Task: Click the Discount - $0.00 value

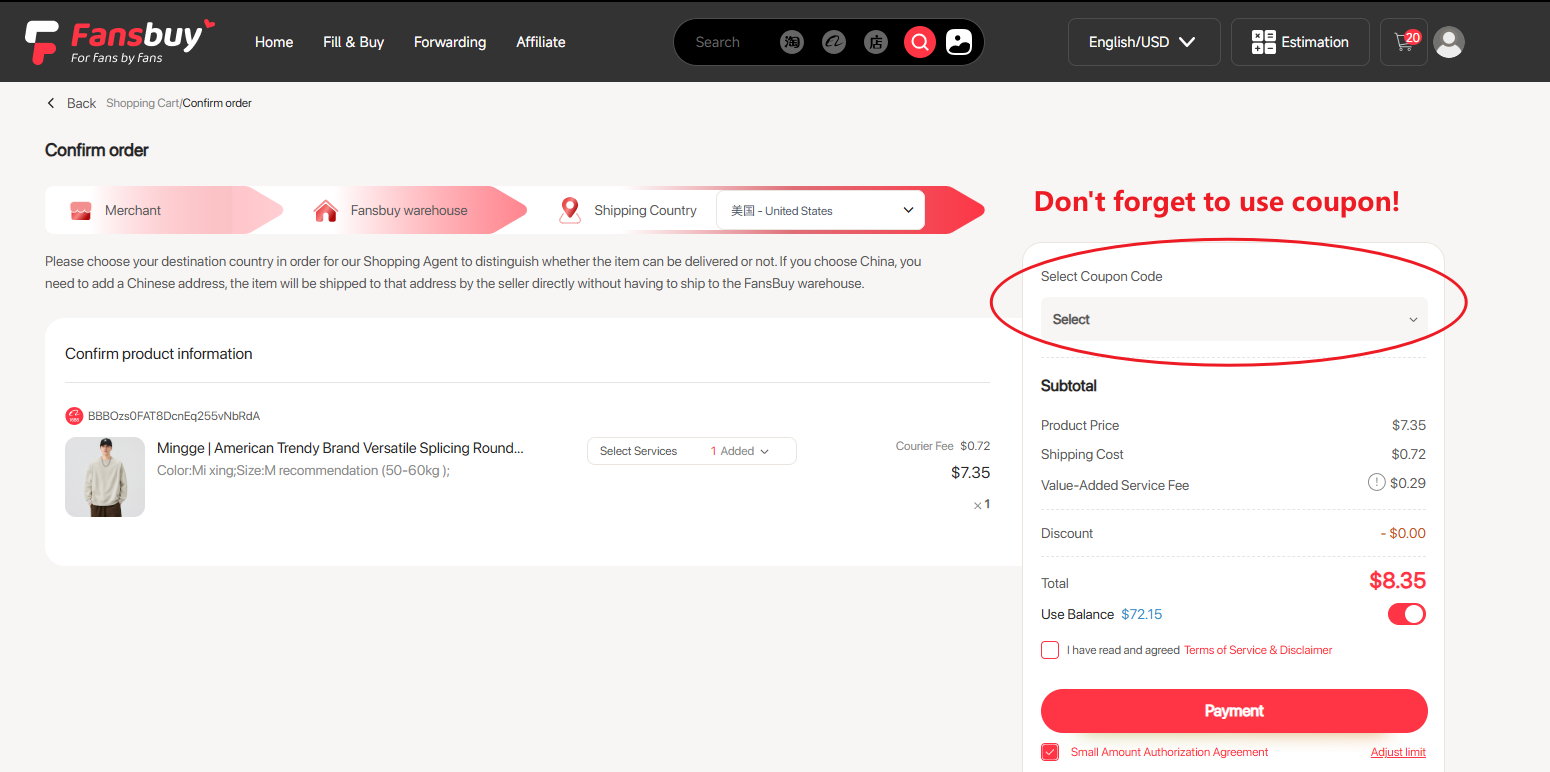Action: [x=1403, y=533]
